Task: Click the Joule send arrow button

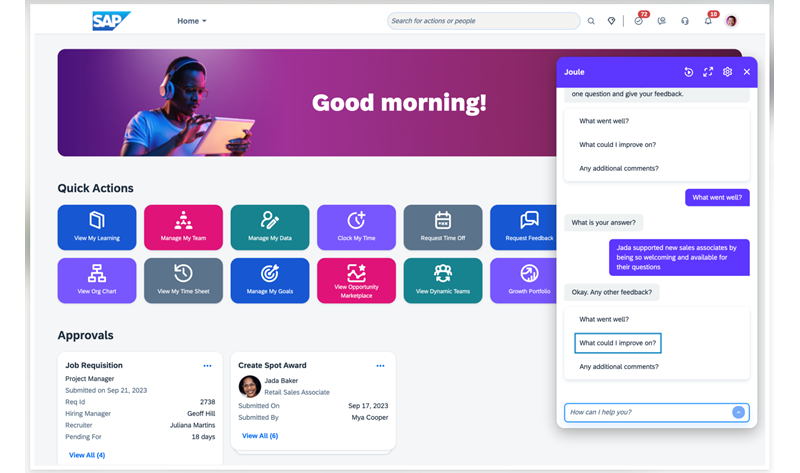Action: tap(738, 412)
